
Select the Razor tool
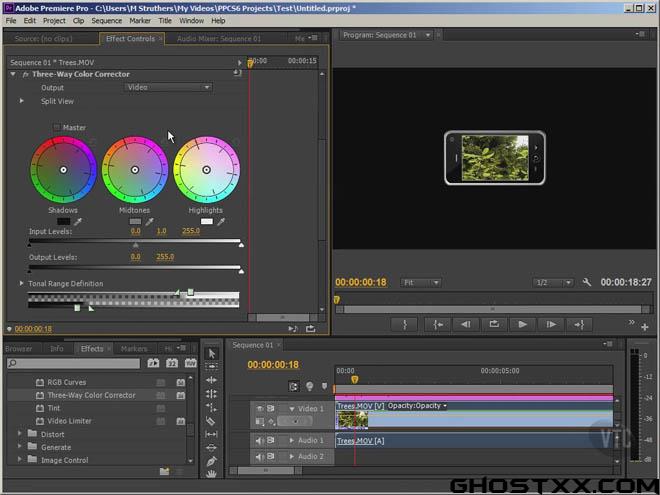[x=211, y=420]
